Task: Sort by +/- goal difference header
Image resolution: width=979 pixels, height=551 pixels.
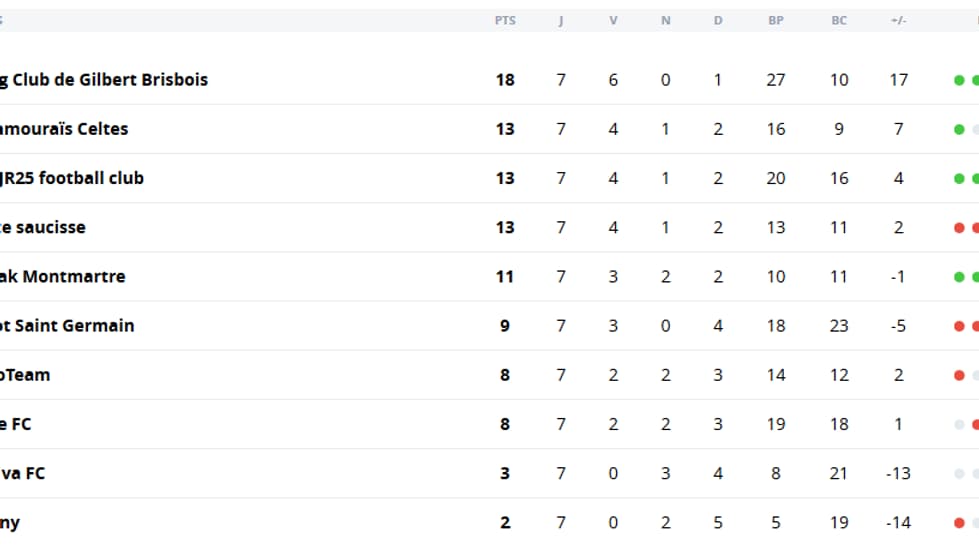Action: (x=898, y=21)
